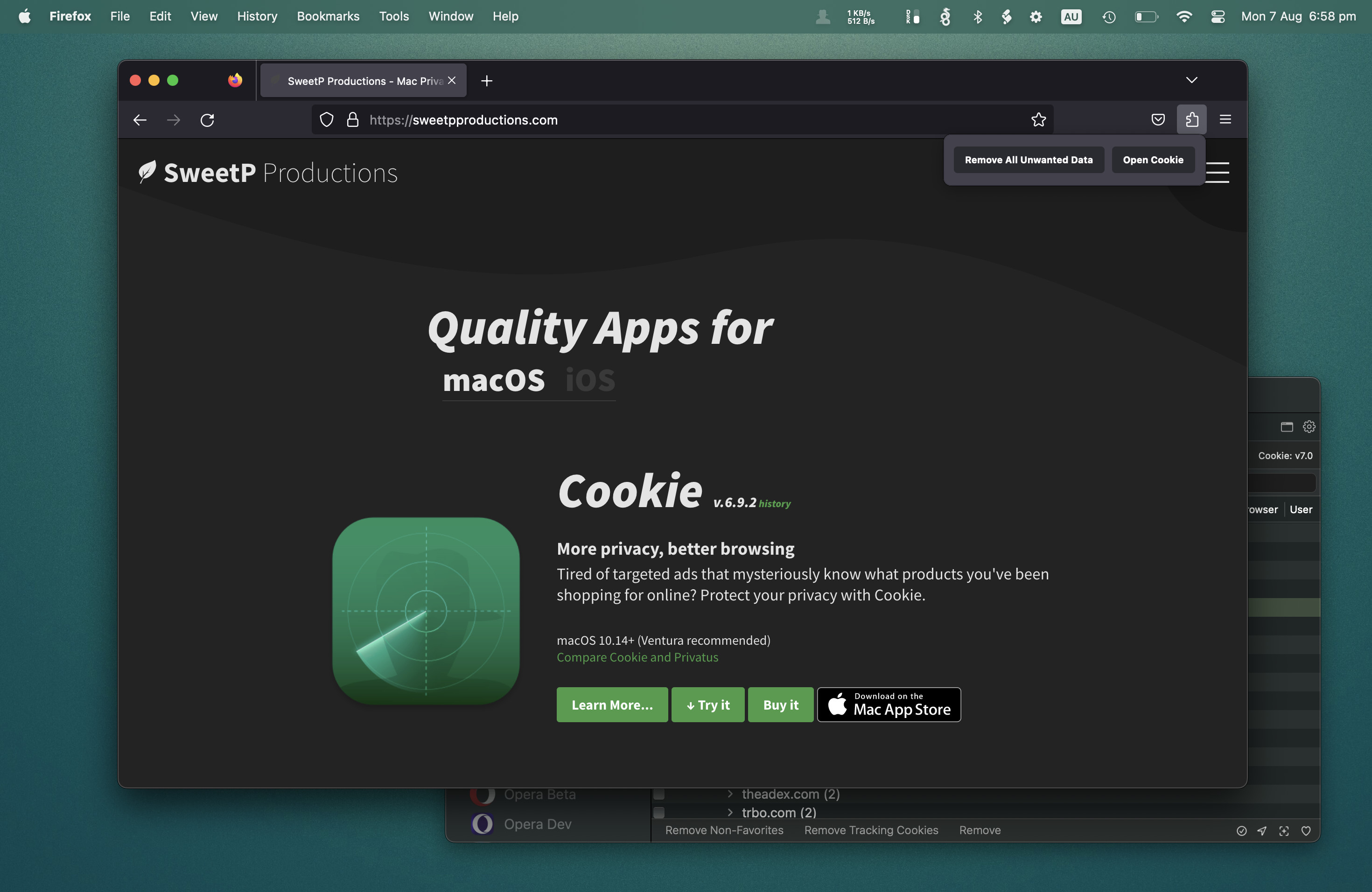Click the green Cookie radar app icon
The image size is (1372, 892).
[426, 610]
